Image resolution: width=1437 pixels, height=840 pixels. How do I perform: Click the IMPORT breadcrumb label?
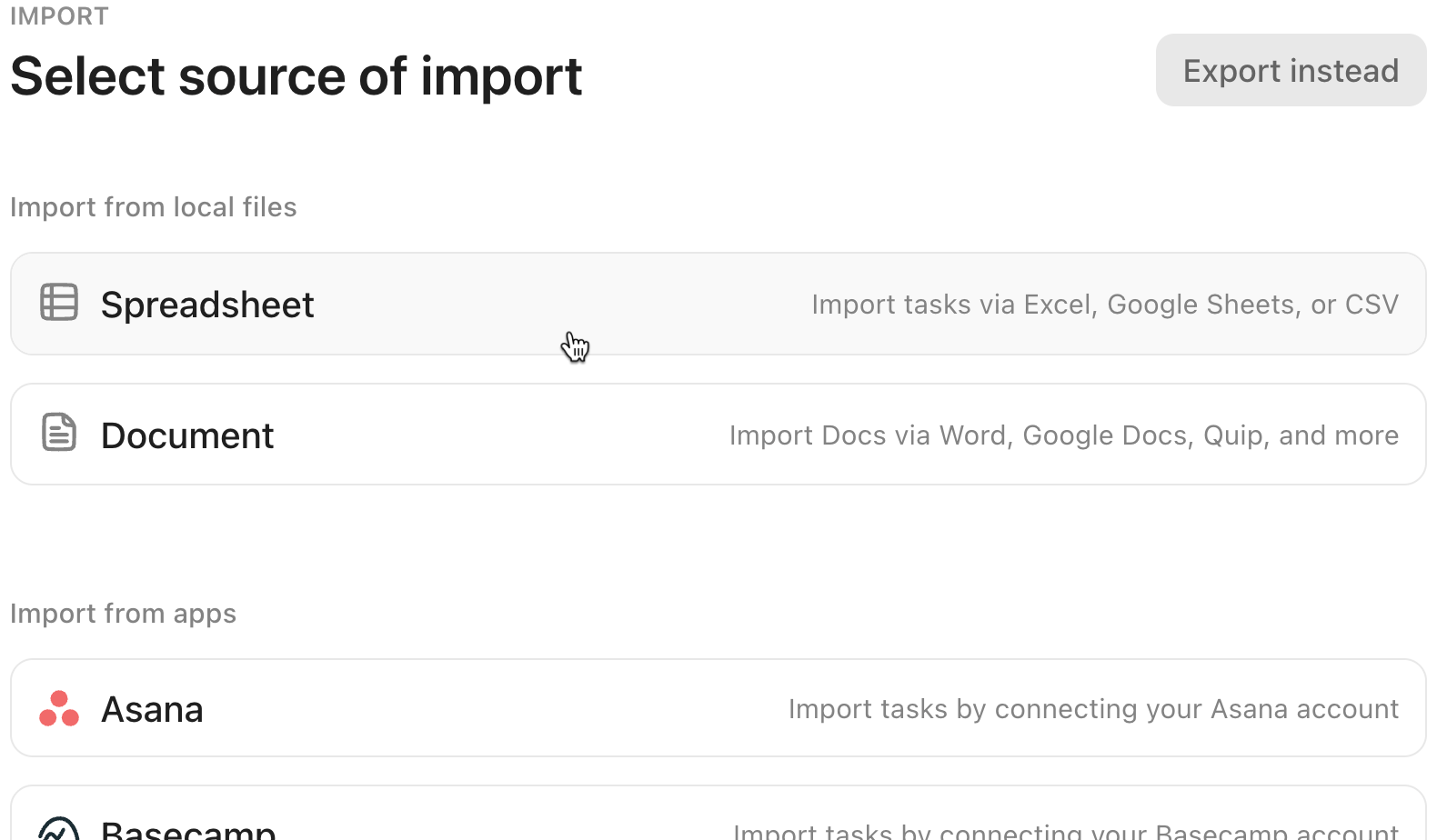coord(58,15)
